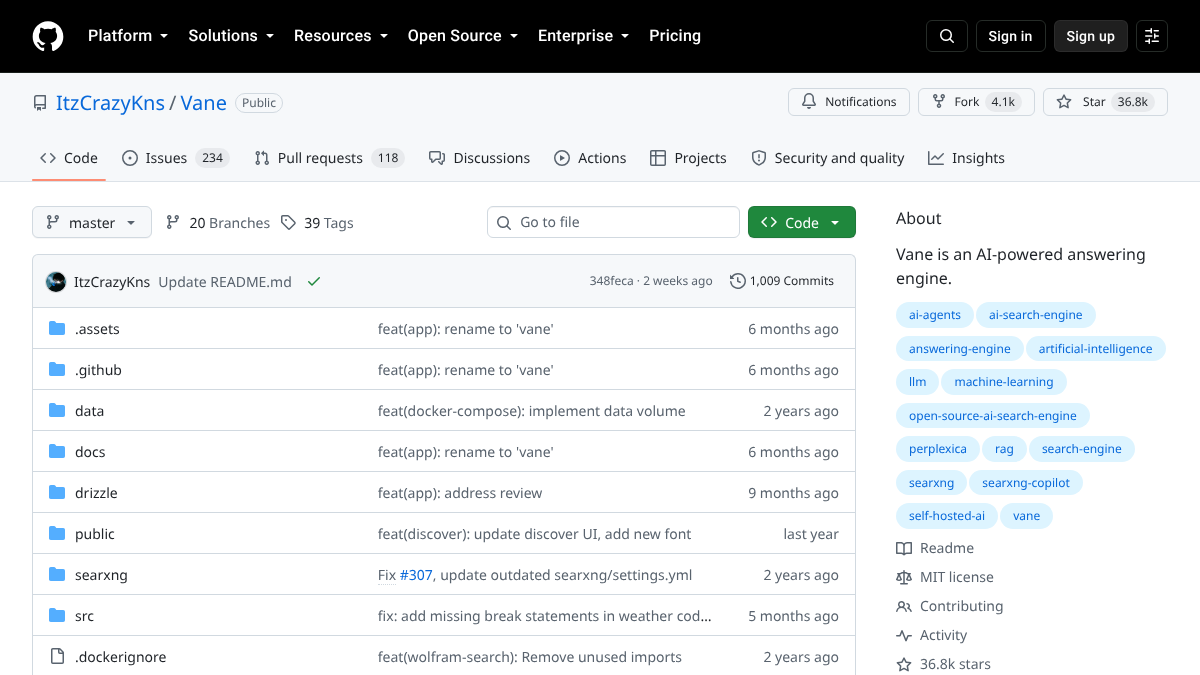This screenshot has height=675, width=1200.
Task: Click the file icon for .dockerignore
Action: (57, 657)
